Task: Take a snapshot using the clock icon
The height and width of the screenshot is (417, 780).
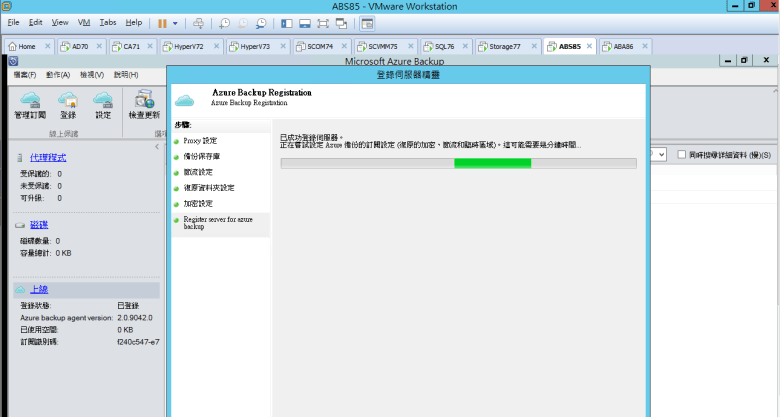Action: (225, 22)
